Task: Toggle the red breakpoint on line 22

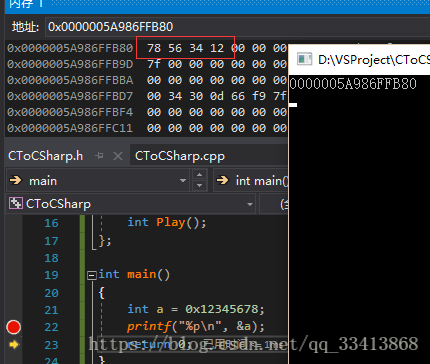Action: [x=13, y=327]
